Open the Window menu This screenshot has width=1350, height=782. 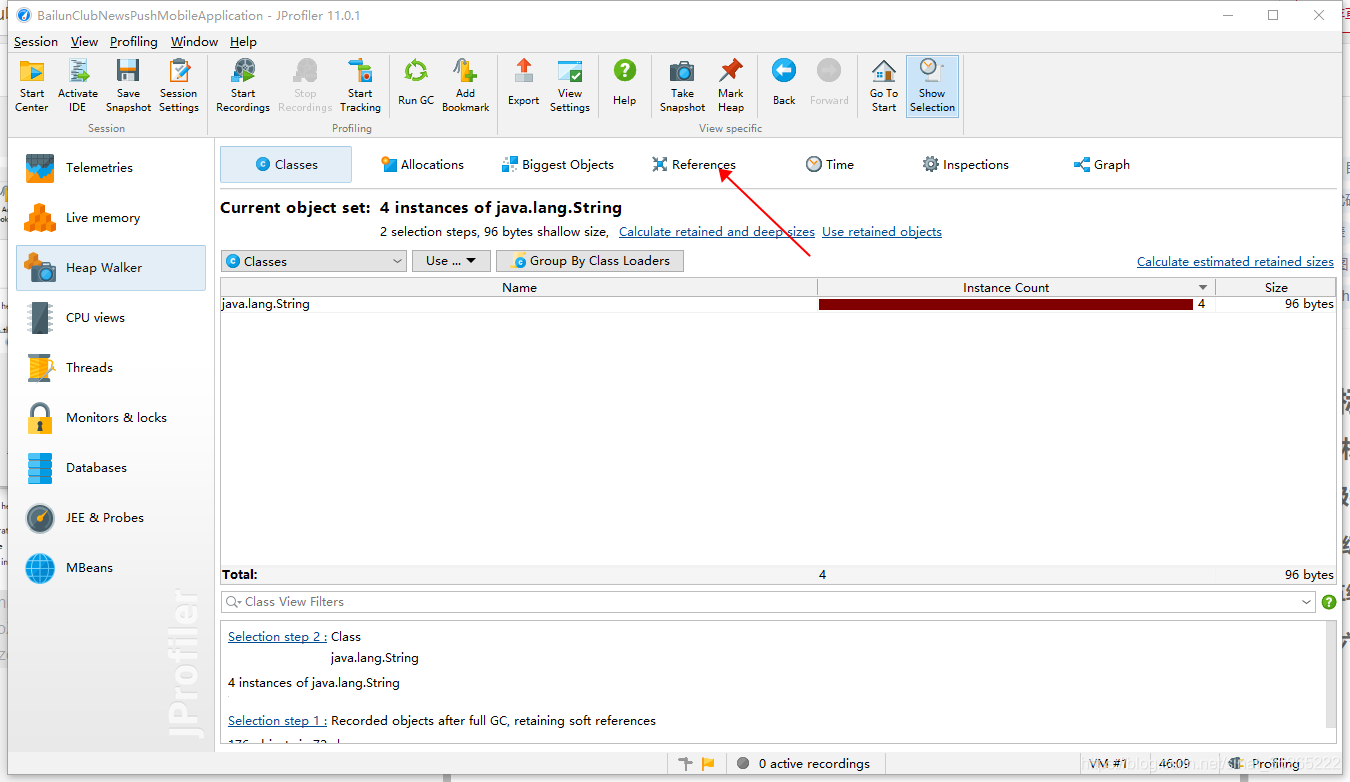[x=194, y=42]
